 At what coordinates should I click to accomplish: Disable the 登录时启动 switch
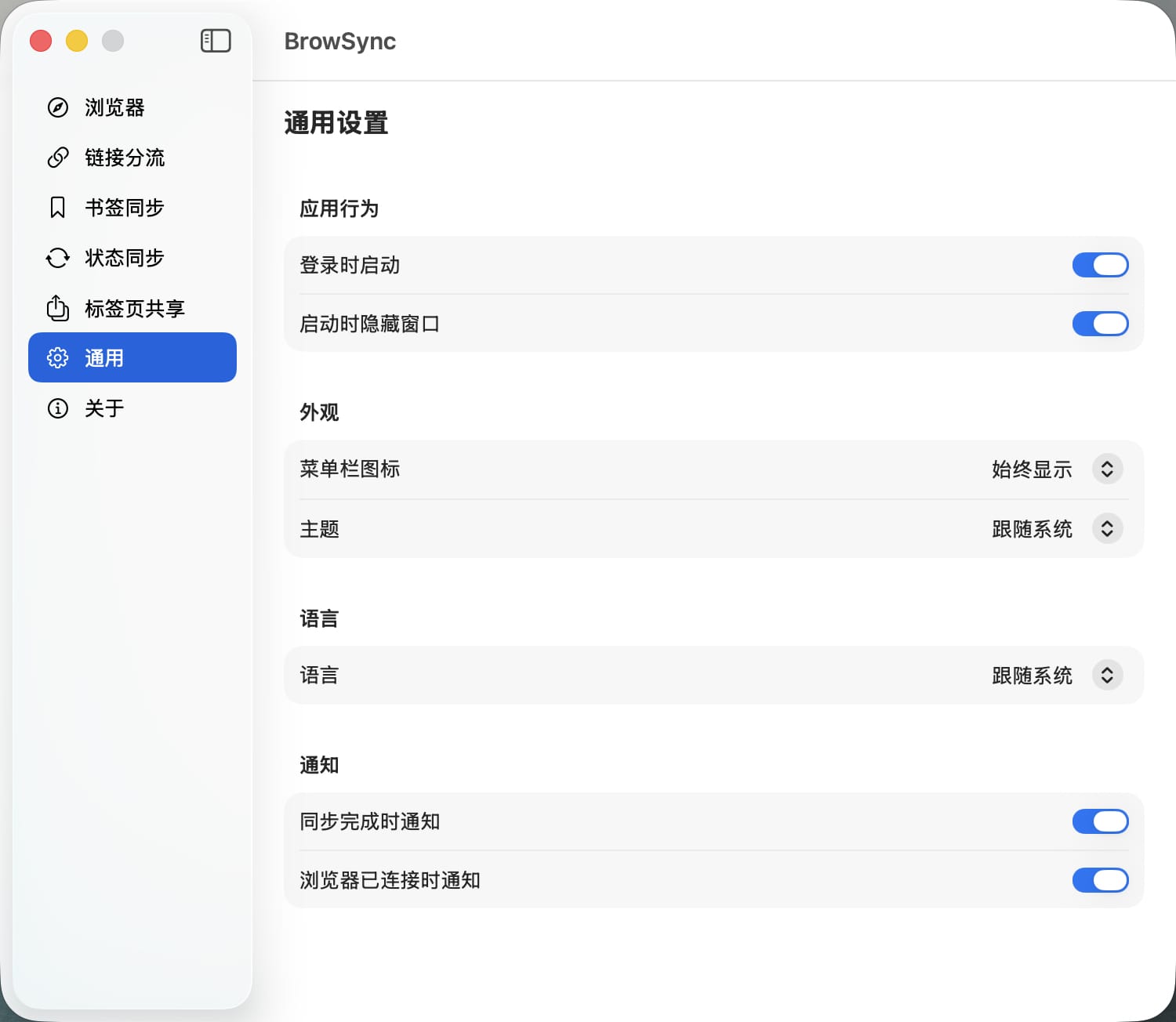pyautogui.click(x=1100, y=265)
